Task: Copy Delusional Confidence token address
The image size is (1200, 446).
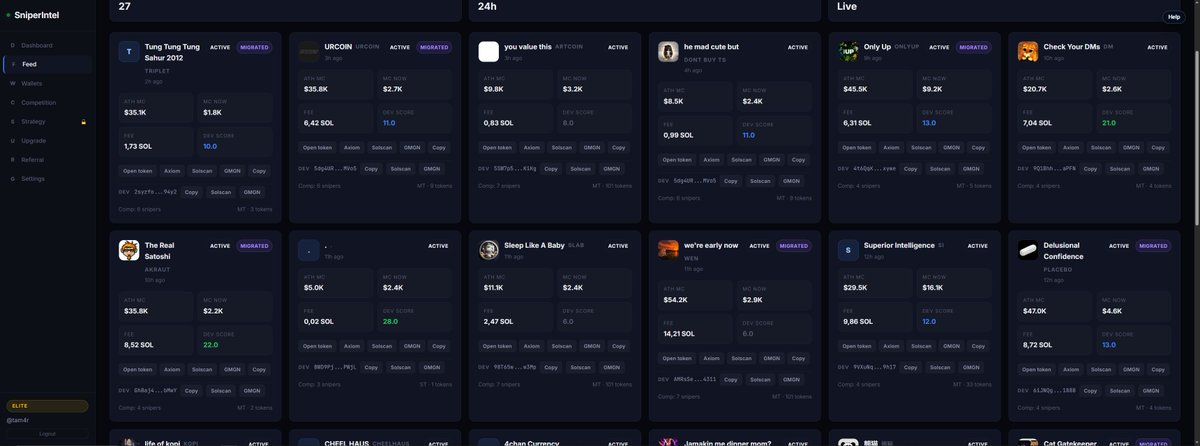Action: [x=1159, y=369]
